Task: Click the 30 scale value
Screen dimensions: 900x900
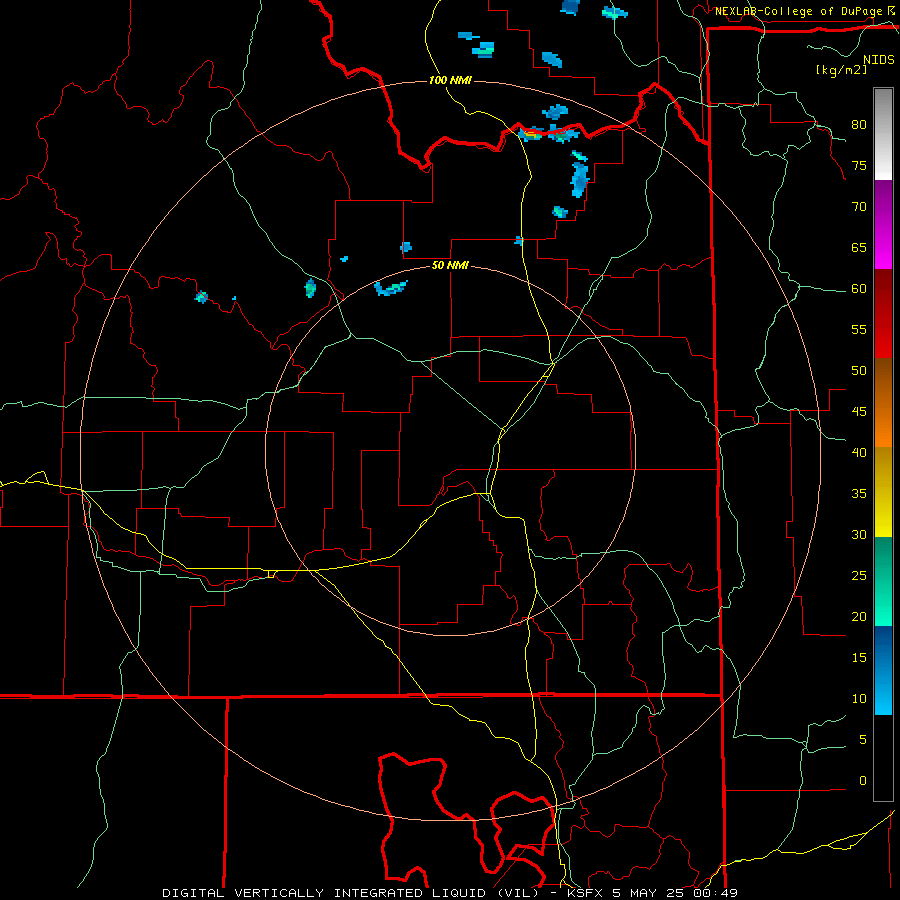Action: click(859, 534)
